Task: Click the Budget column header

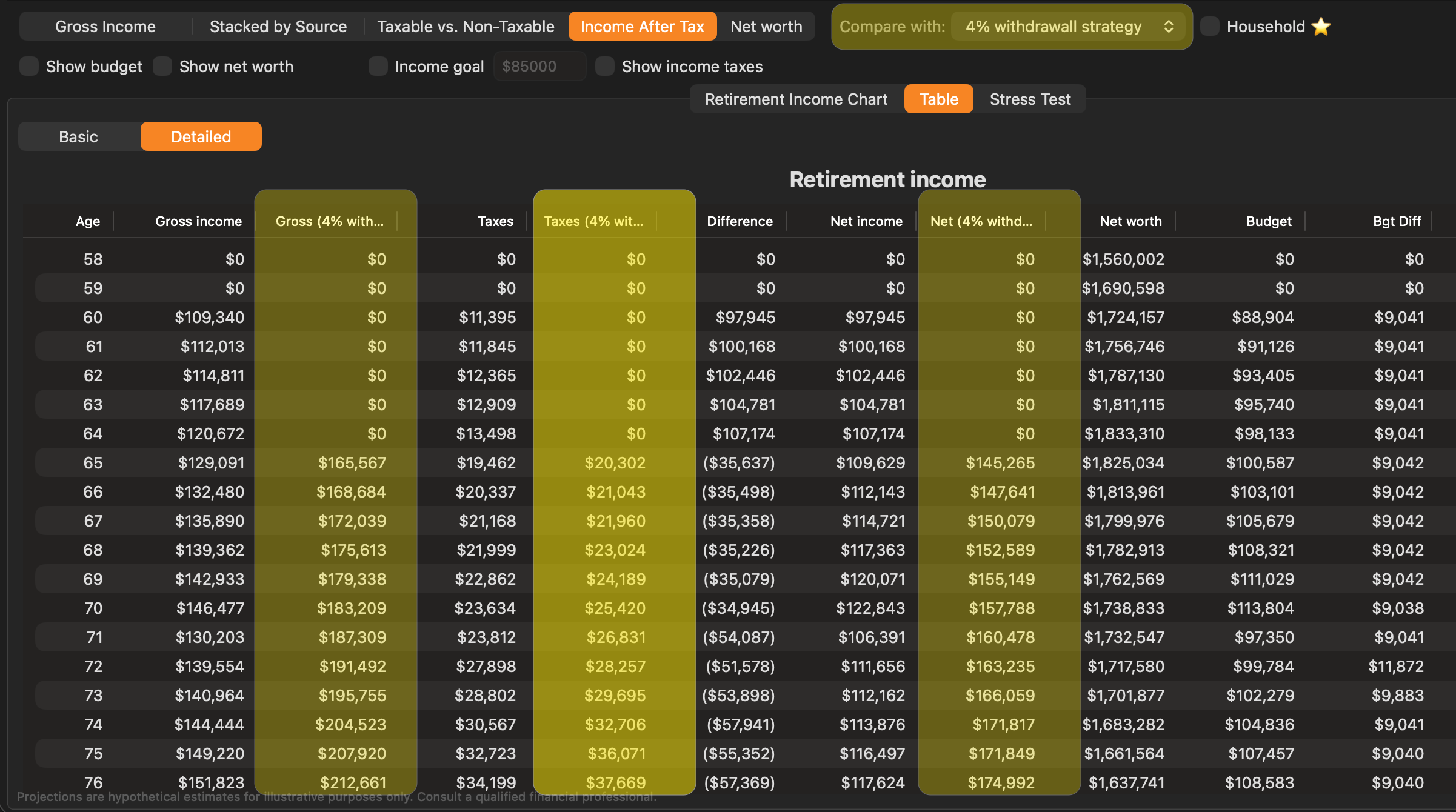Action: click(x=1269, y=221)
